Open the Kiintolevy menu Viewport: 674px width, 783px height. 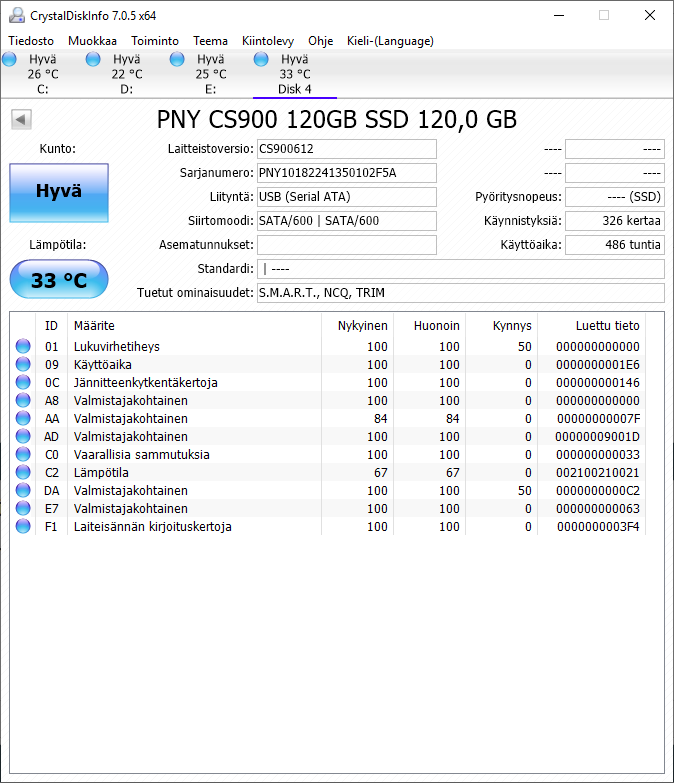(268, 41)
